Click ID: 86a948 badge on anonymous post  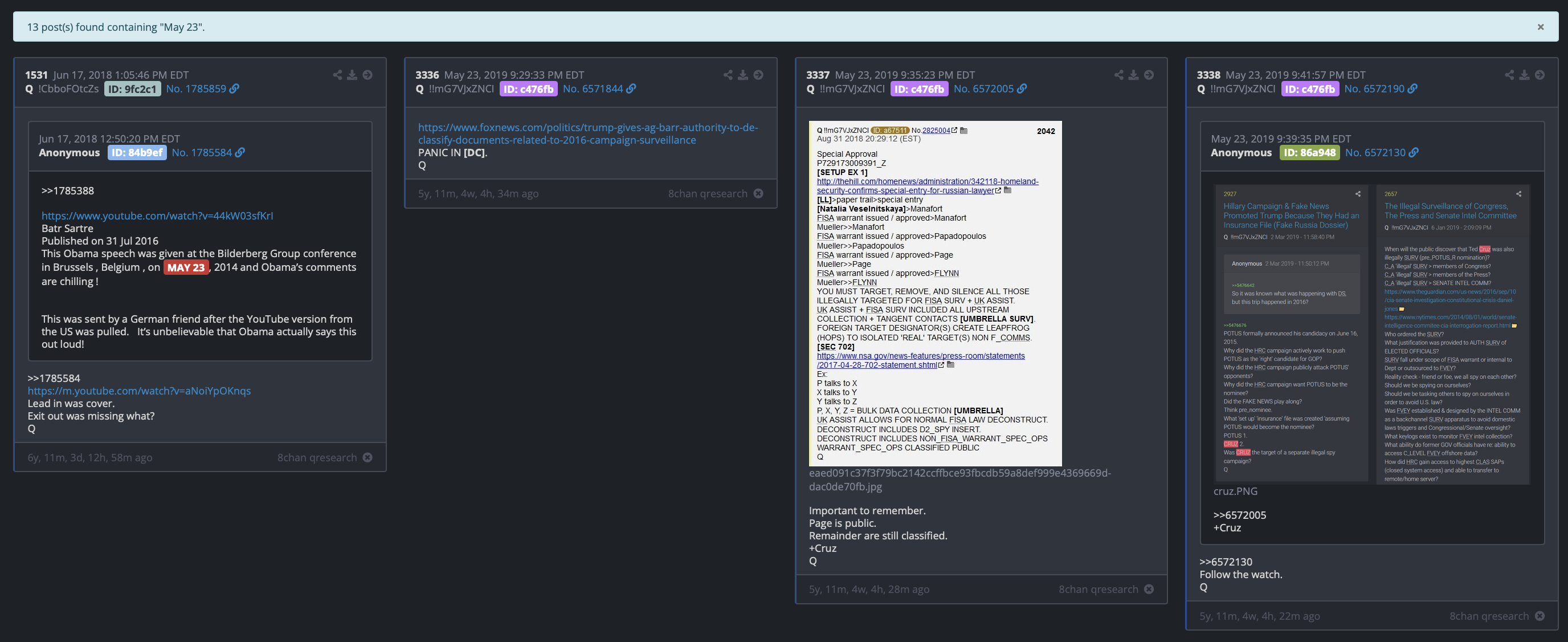tap(1309, 153)
